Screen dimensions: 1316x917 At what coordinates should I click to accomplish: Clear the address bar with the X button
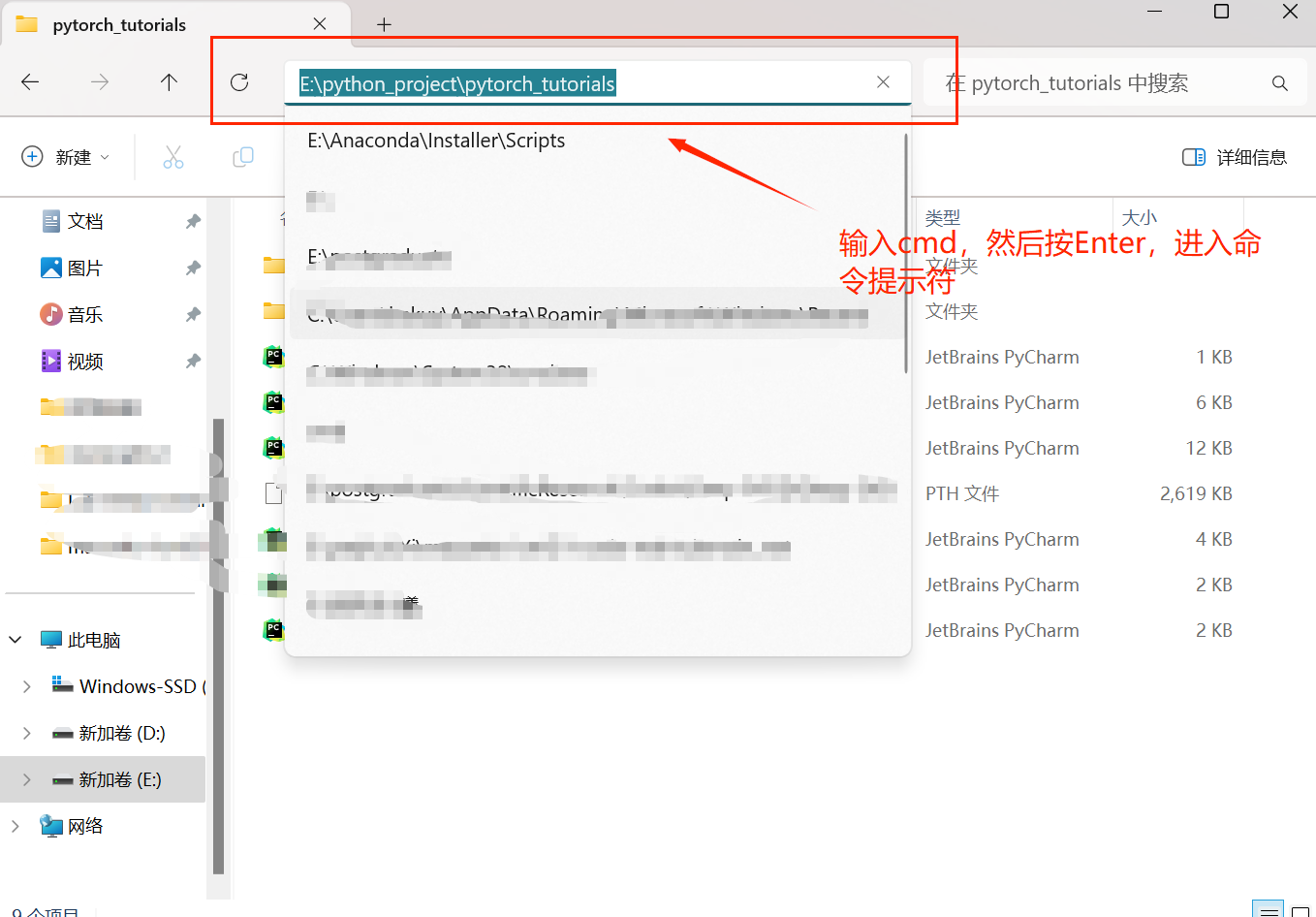(x=883, y=82)
